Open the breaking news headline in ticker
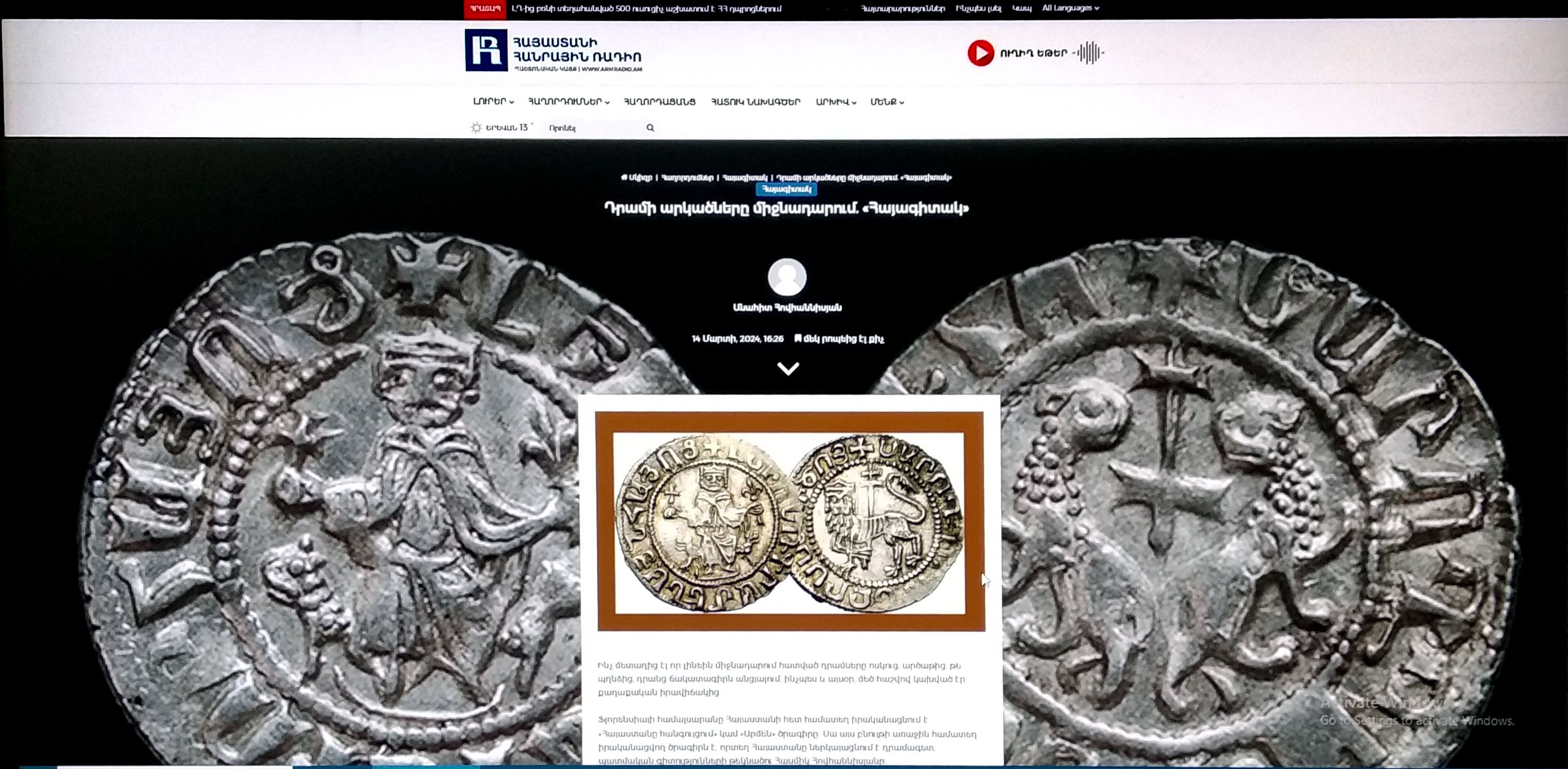Image resolution: width=1568 pixels, height=769 pixels. tap(646, 8)
